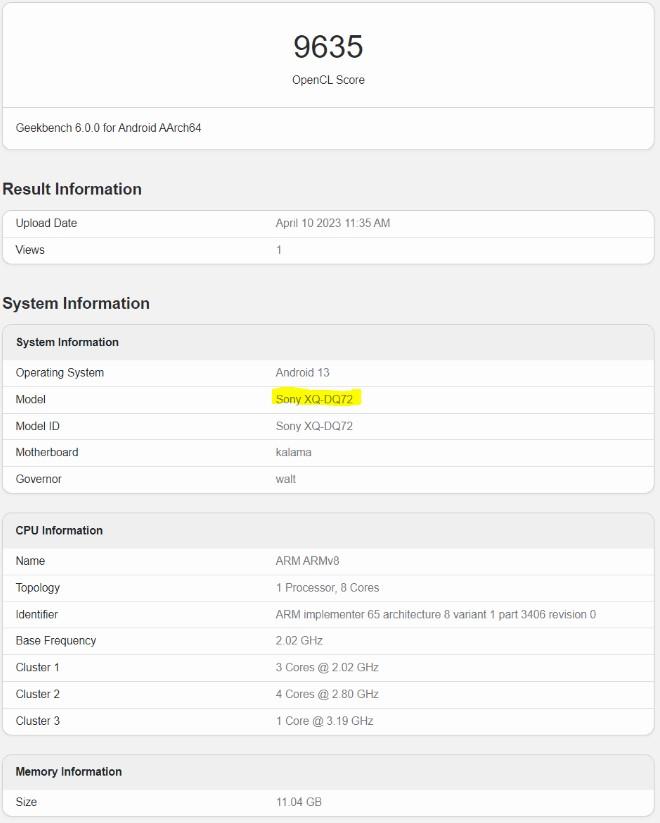Click the highlighted Sony XQ-DQ72 model value
Image resolution: width=660 pixels, height=823 pixels.
(314, 399)
